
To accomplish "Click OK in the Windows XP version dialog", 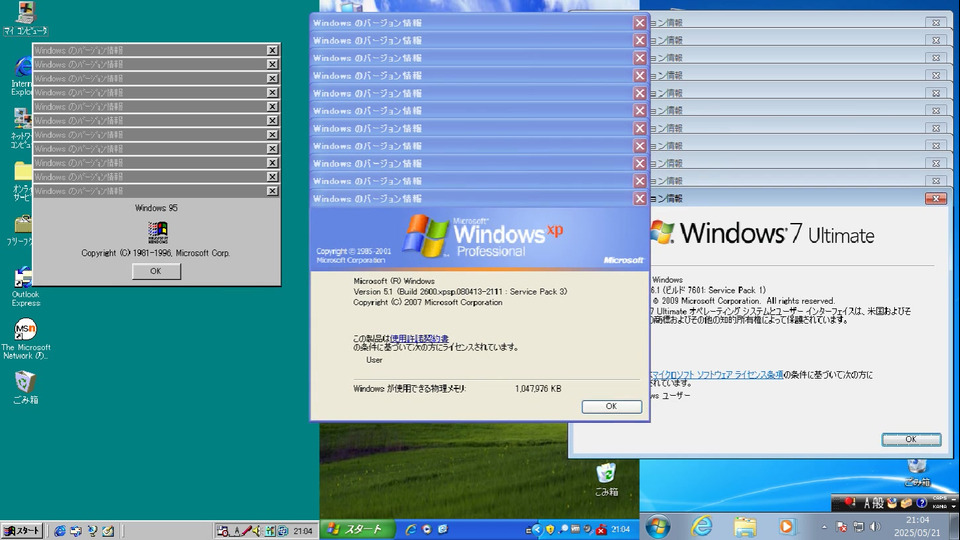I will click(611, 407).
